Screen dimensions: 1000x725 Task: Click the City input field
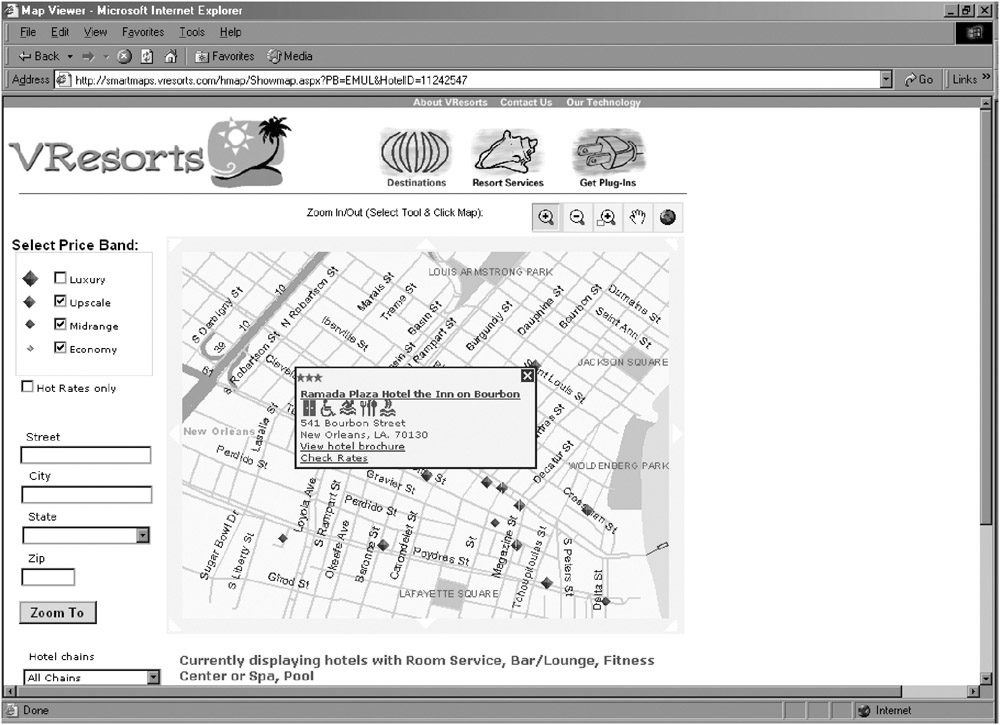click(87, 495)
